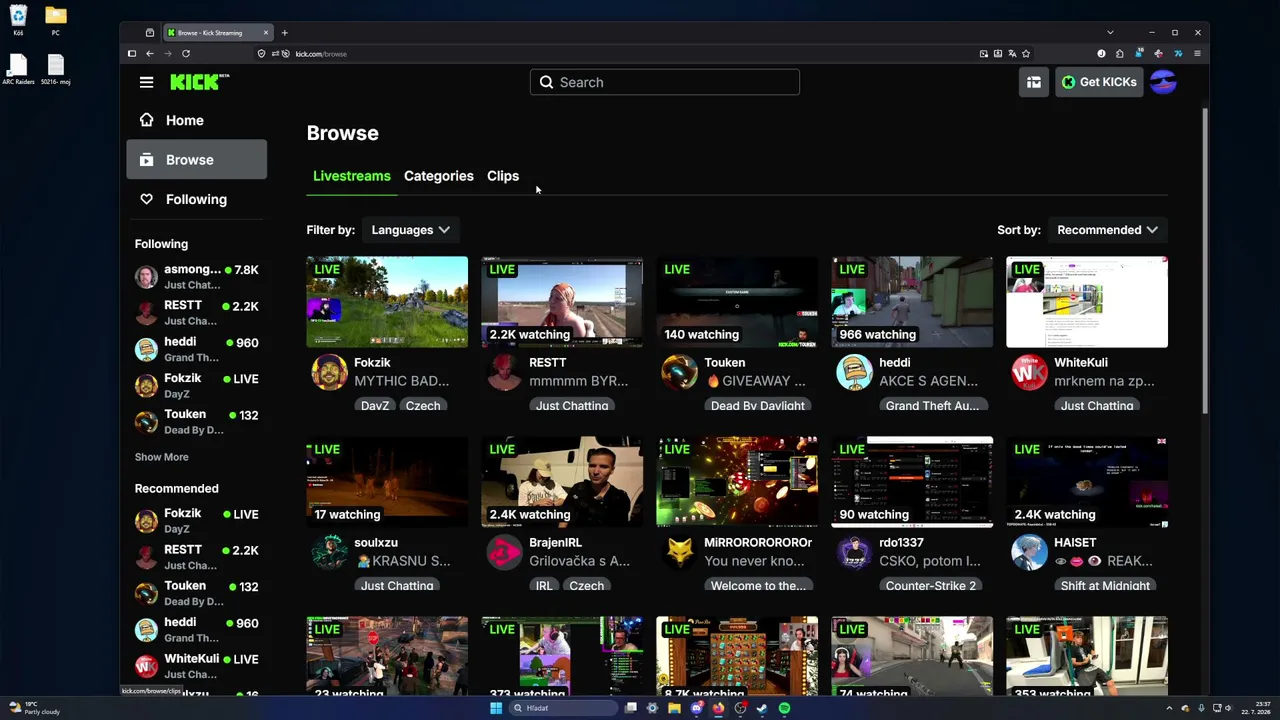Expand the Languages filter dropdown
Viewport: 1280px width, 720px height.
click(x=410, y=230)
